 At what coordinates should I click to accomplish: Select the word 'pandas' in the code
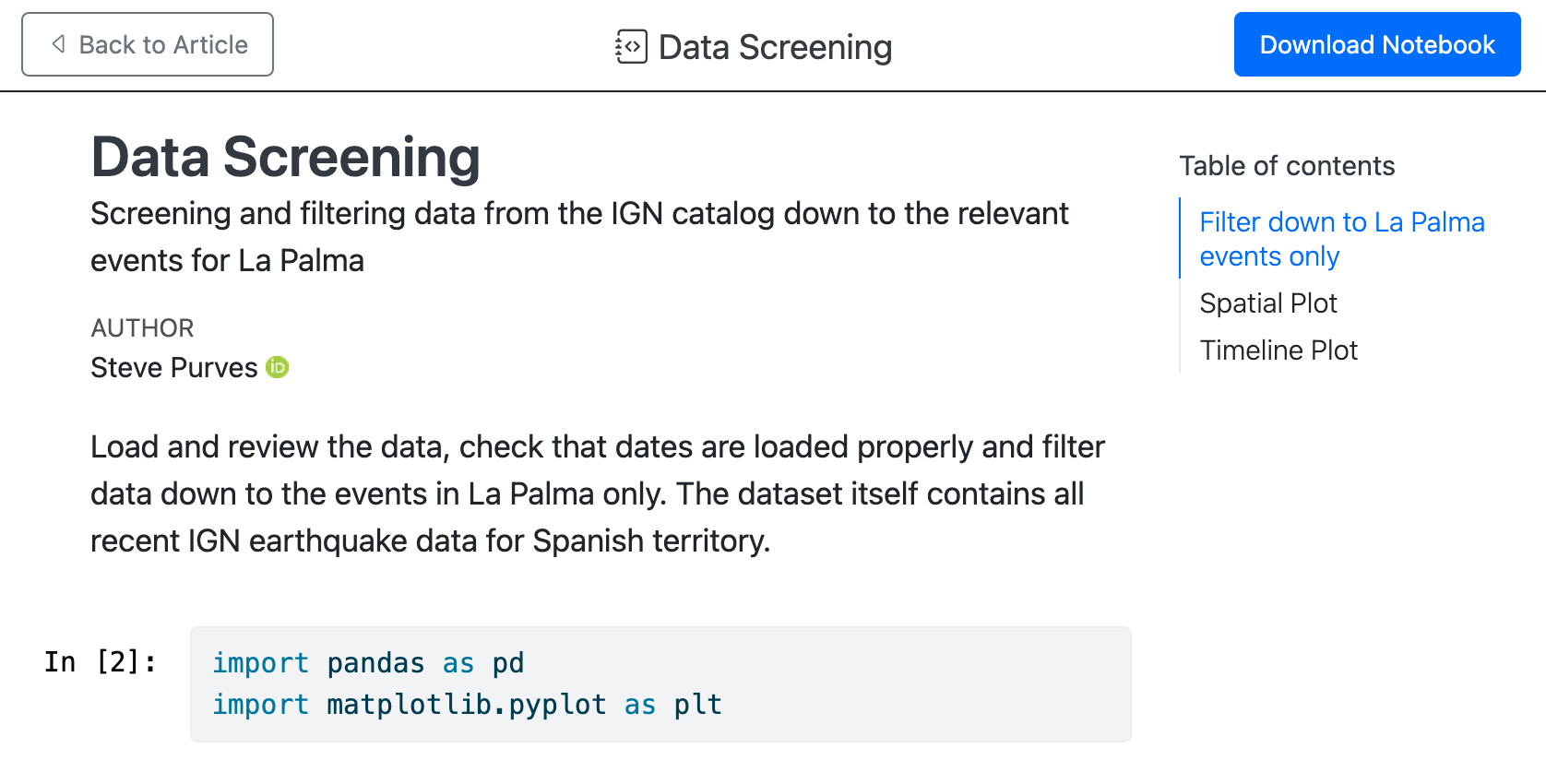pyautogui.click(x=375, y=662)
